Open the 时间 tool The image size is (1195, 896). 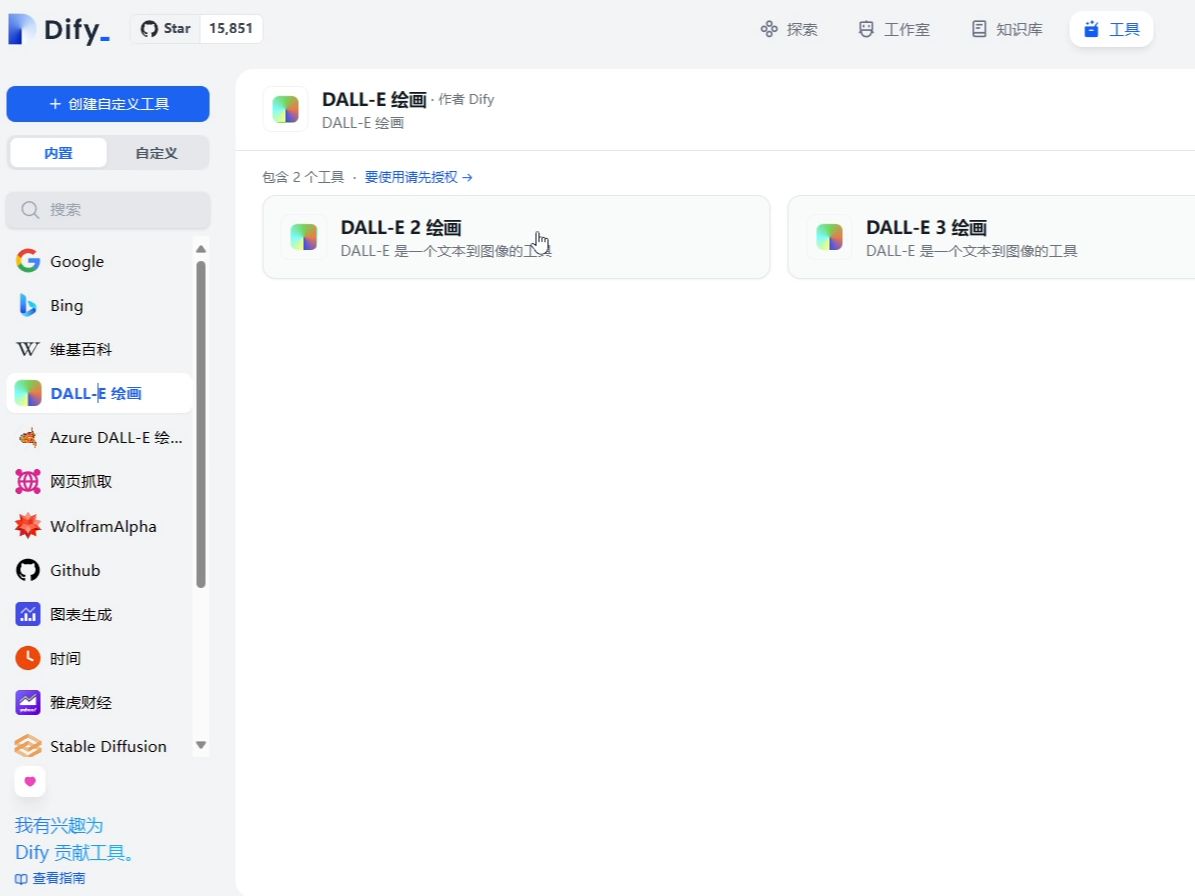66,658
